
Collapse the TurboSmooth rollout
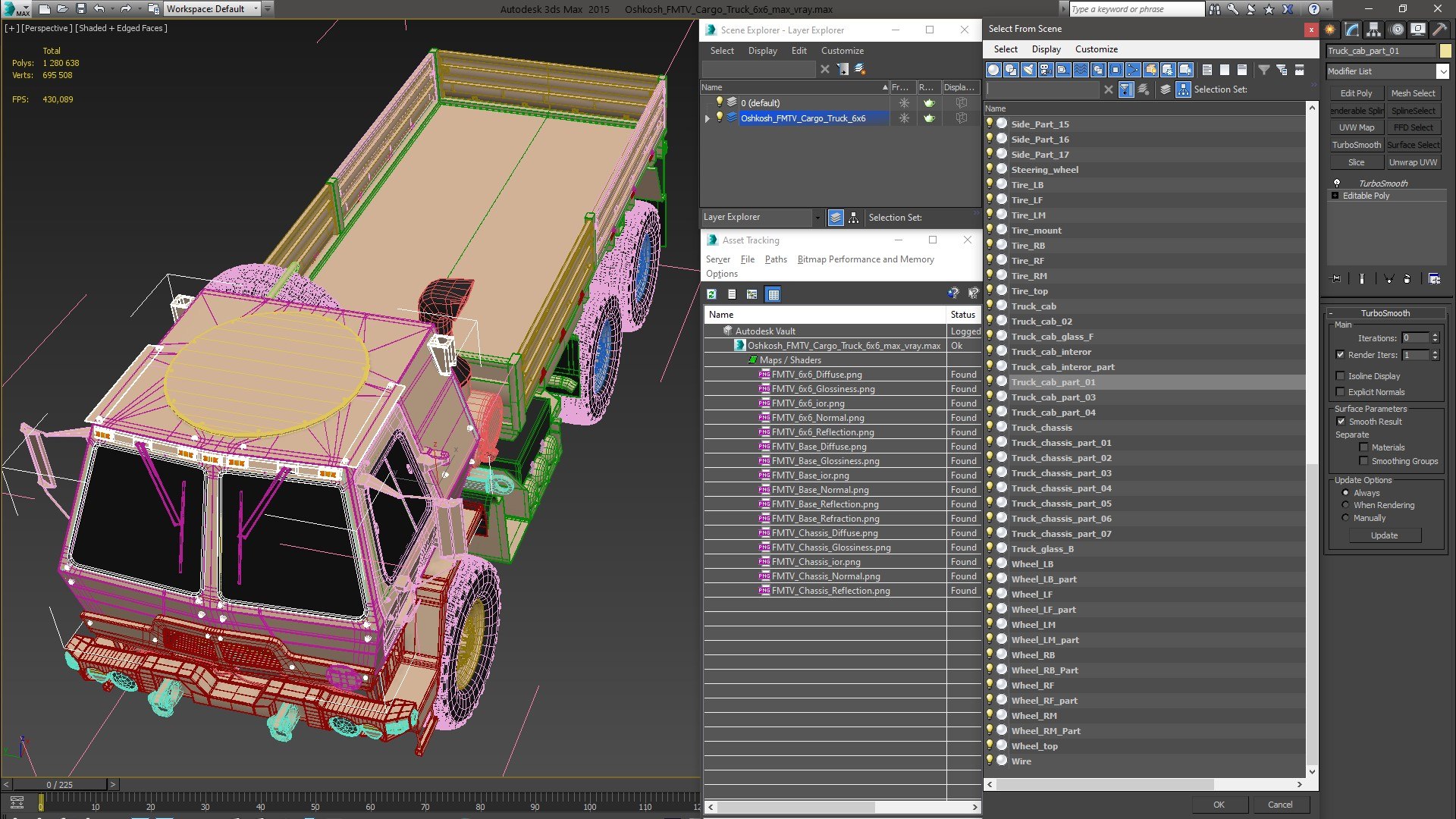(x=1330, y=313)
